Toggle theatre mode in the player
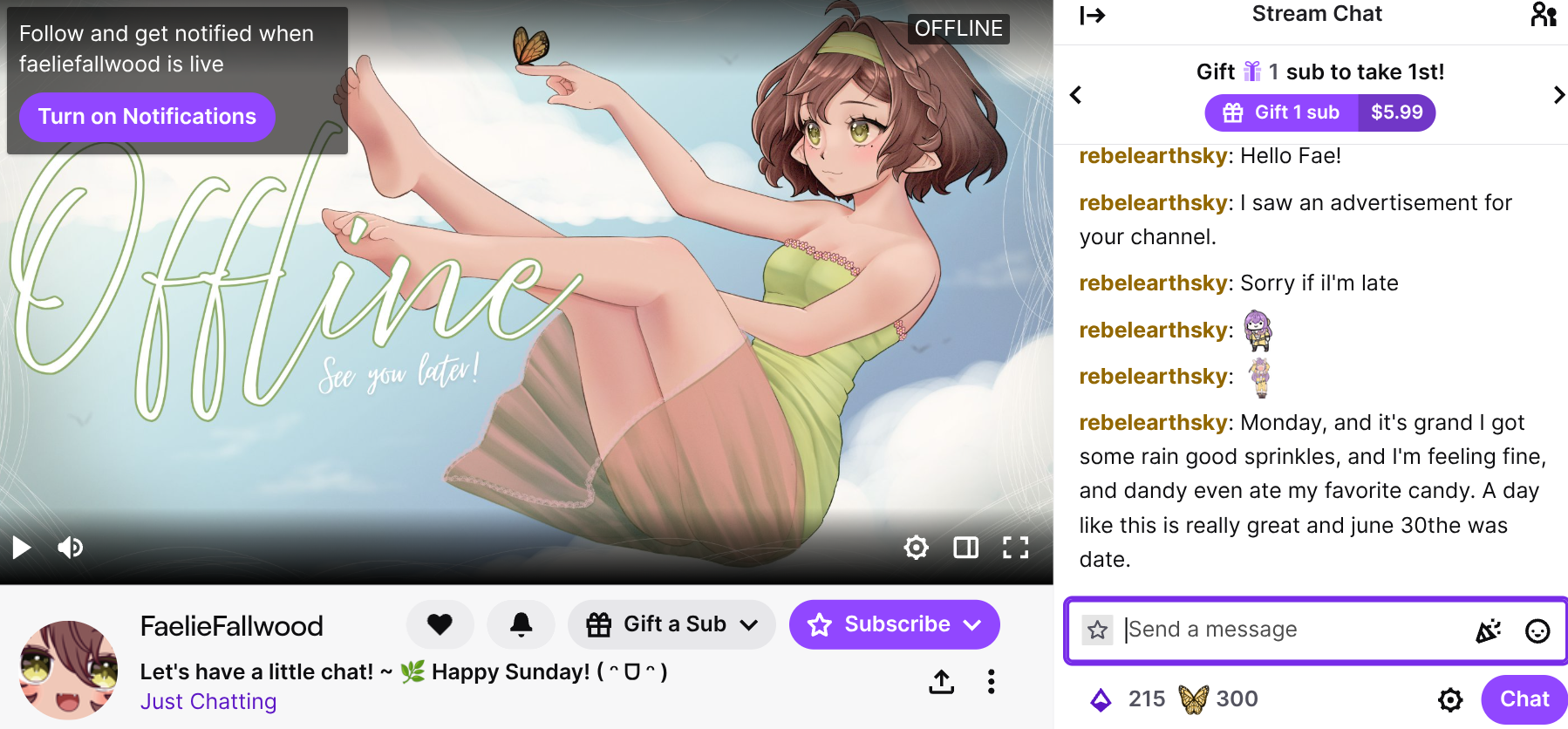This screenshot has width=1568, height=729. tap(965, 548)
